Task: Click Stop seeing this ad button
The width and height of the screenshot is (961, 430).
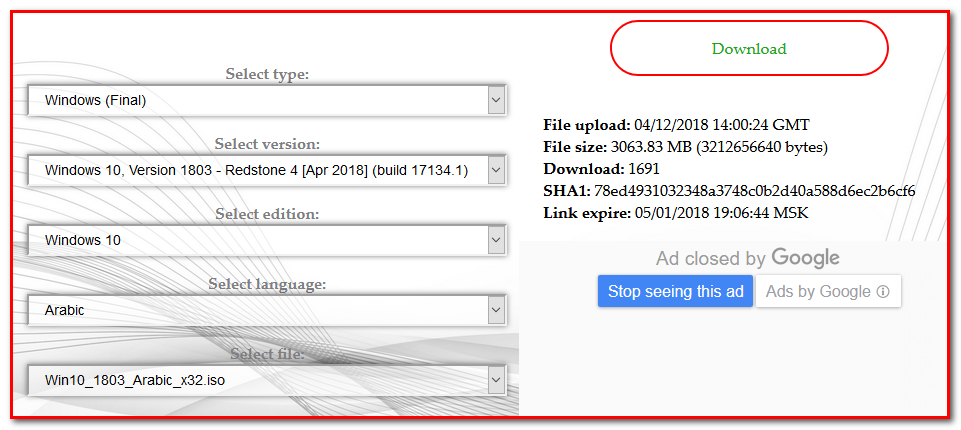Action: [675, 291]
